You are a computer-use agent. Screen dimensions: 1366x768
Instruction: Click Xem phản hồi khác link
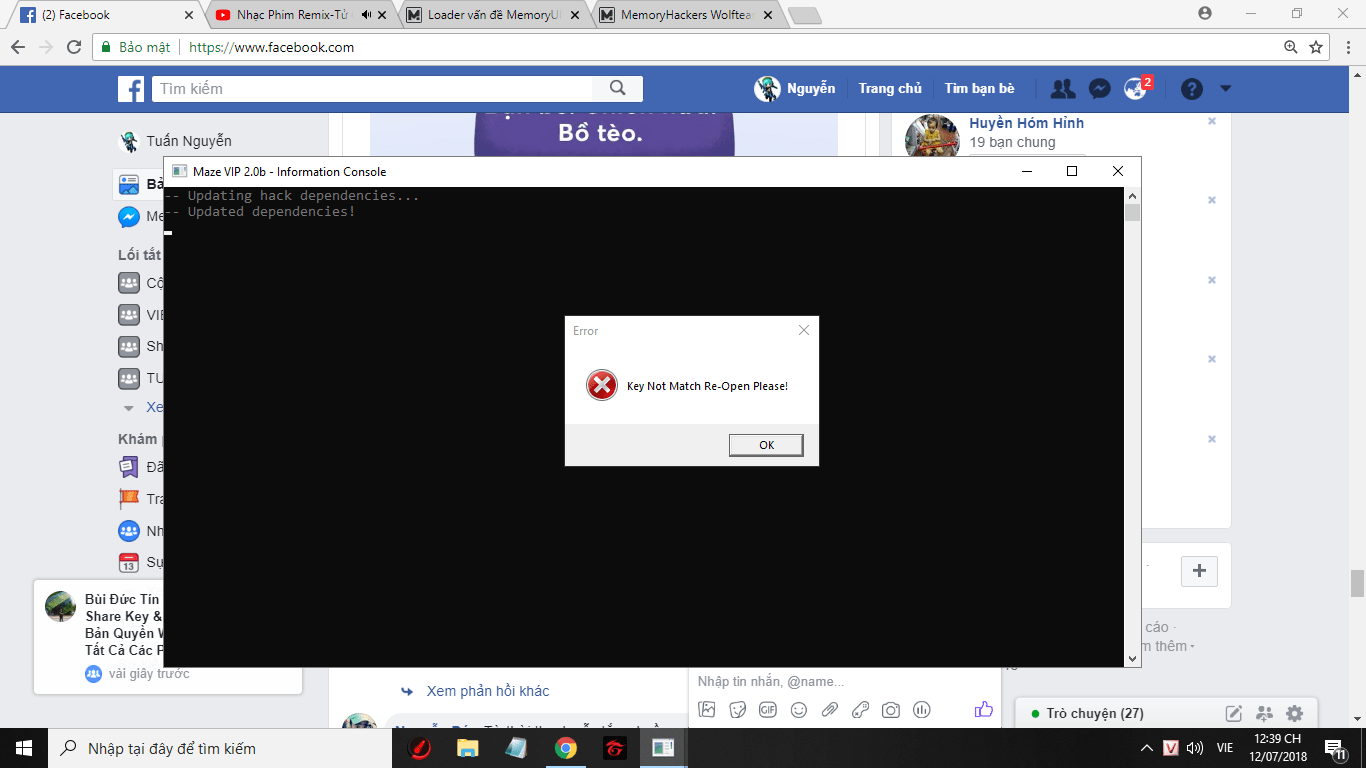488,691
